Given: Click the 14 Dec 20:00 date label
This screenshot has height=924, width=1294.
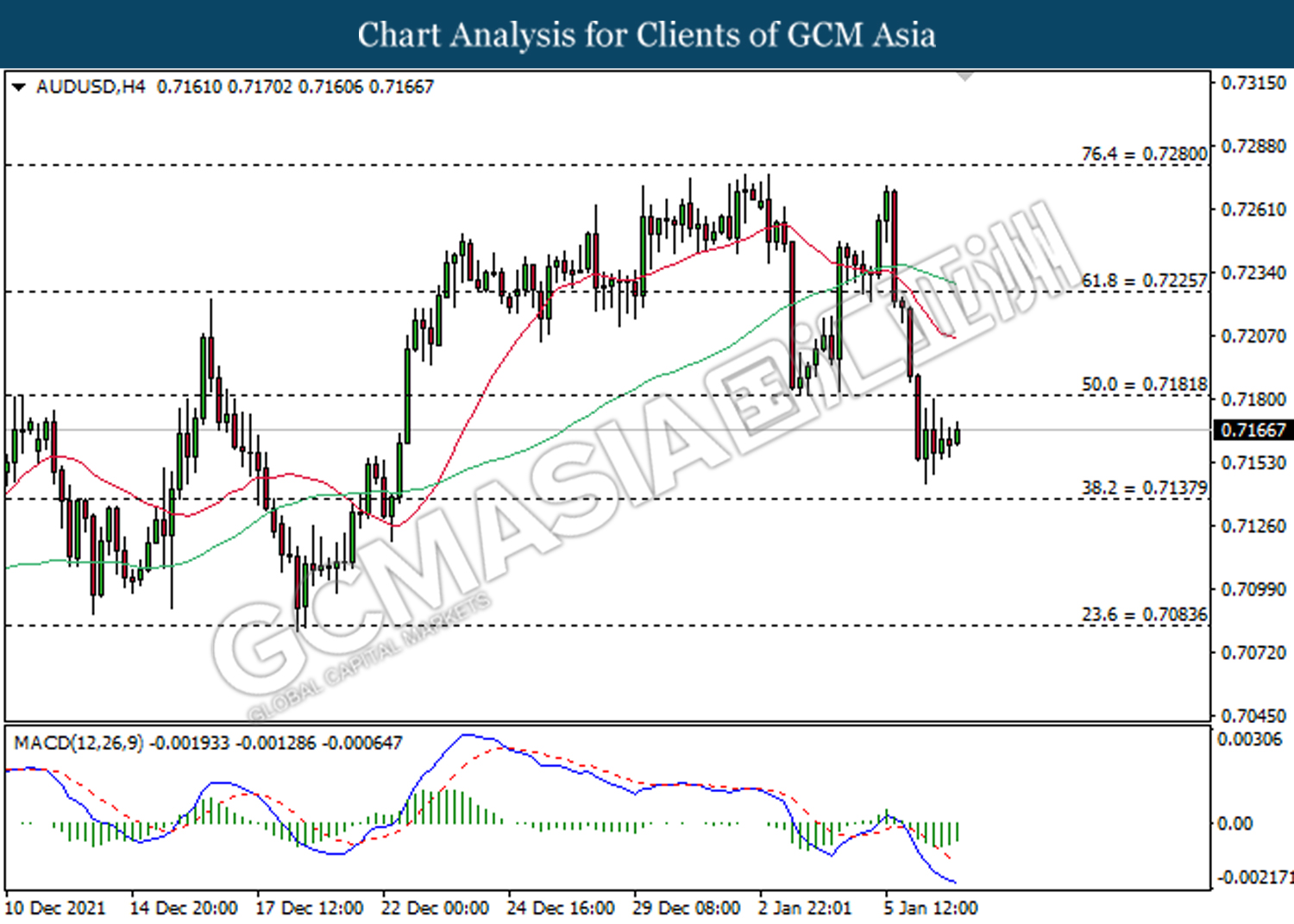Looking at the screenshot, I should click(184, 908).
